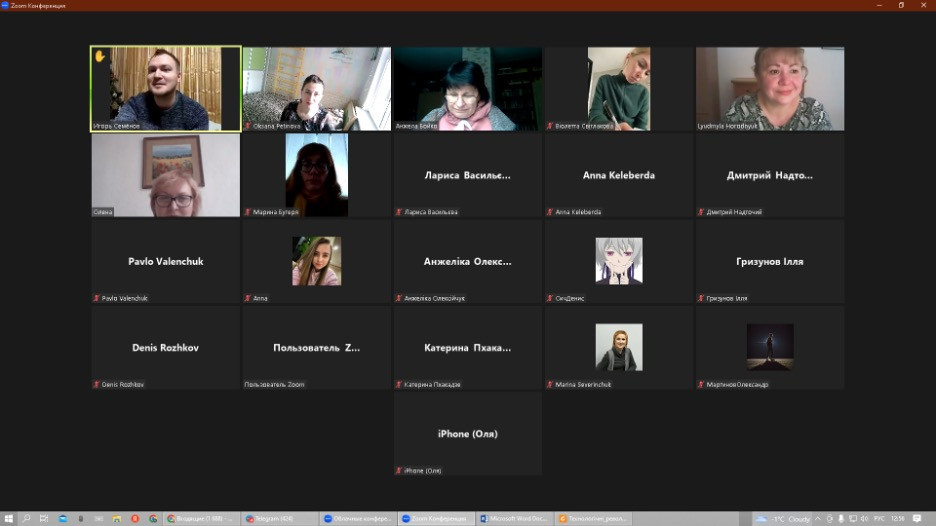Open Windows taskbar search
Screen dimensions: 936x526
click(x=26, y=519)
